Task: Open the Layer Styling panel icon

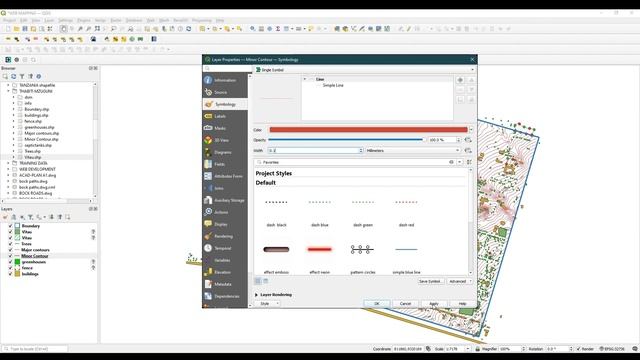Action: coord(5,217)
